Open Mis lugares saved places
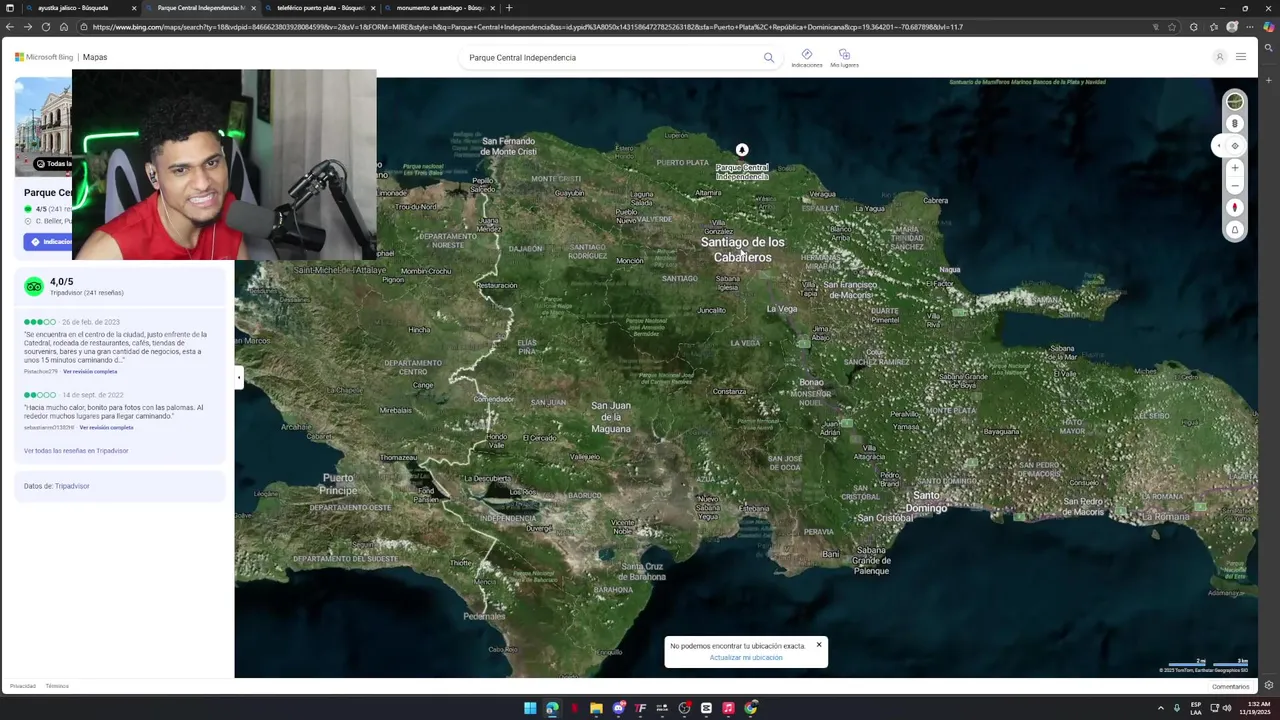1280x720 pixels. click(x=844, y=58)
